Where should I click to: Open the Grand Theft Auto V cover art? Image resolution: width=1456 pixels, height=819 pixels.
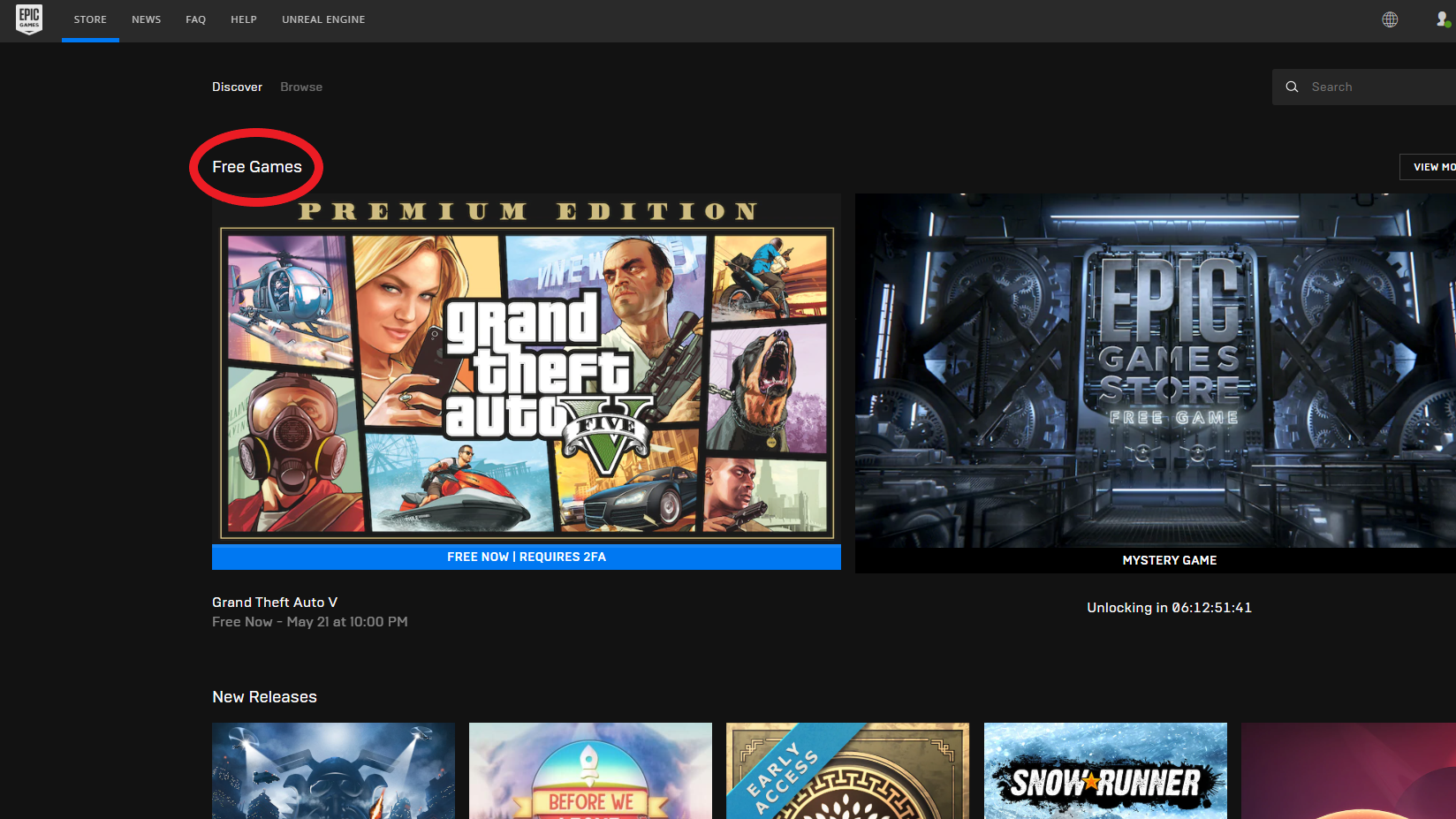click(527, 368)
